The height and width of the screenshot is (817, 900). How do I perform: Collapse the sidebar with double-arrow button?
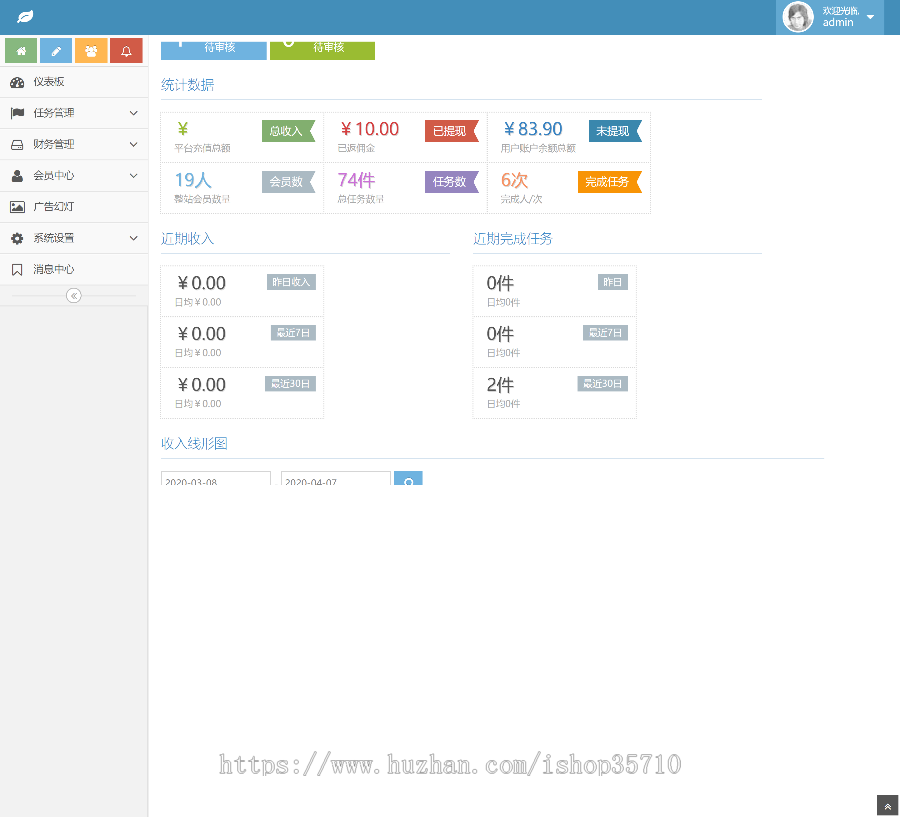(73, 296)
